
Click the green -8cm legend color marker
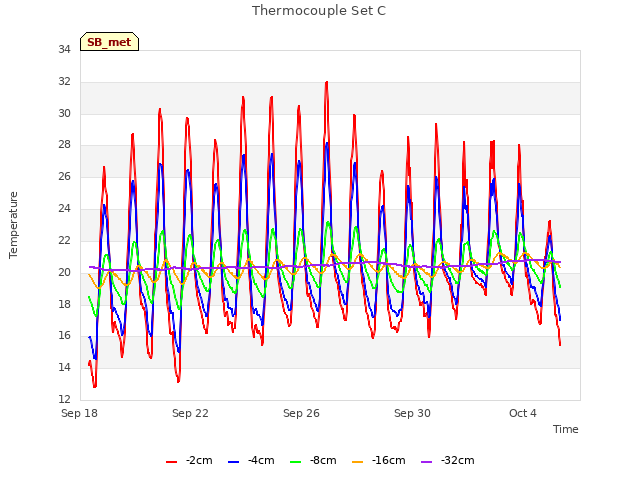(x=296, y=462)
